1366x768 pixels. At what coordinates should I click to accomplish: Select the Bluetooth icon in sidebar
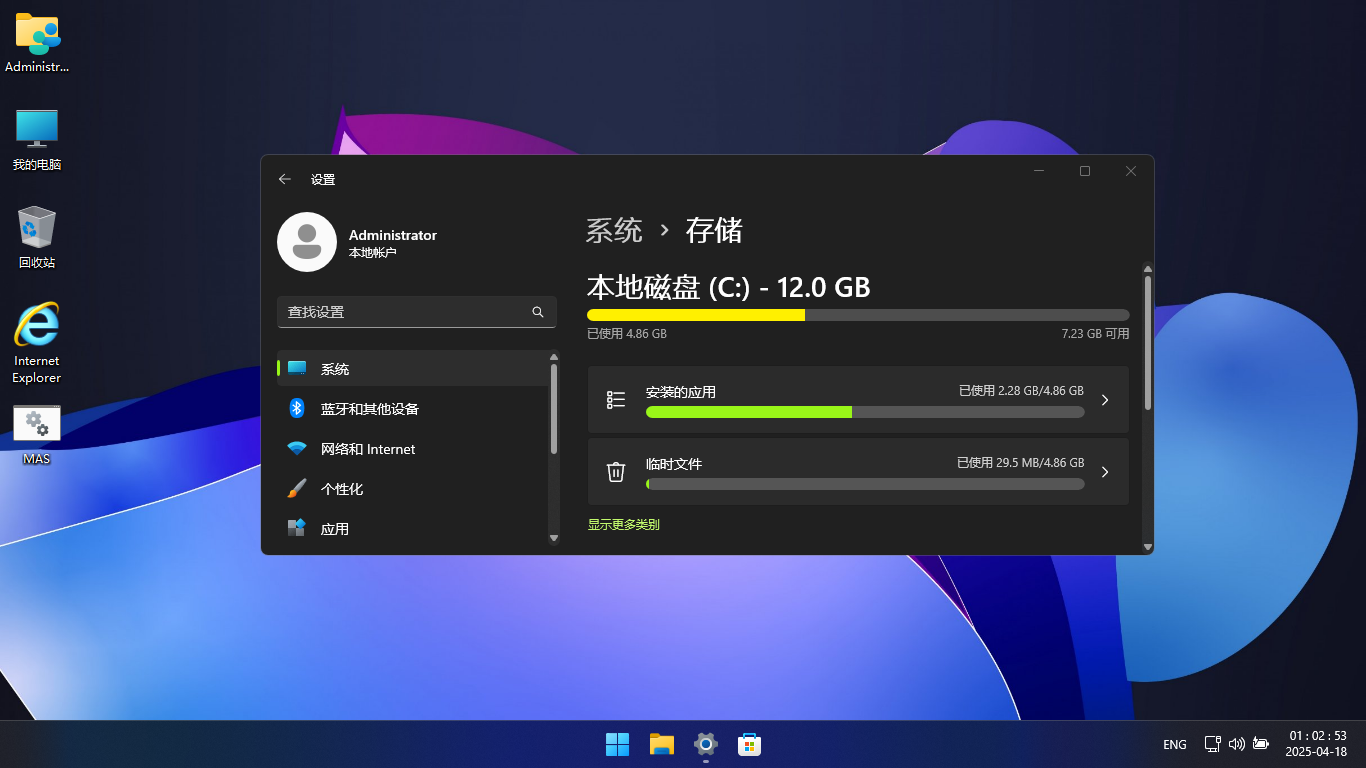coord(297,408)
